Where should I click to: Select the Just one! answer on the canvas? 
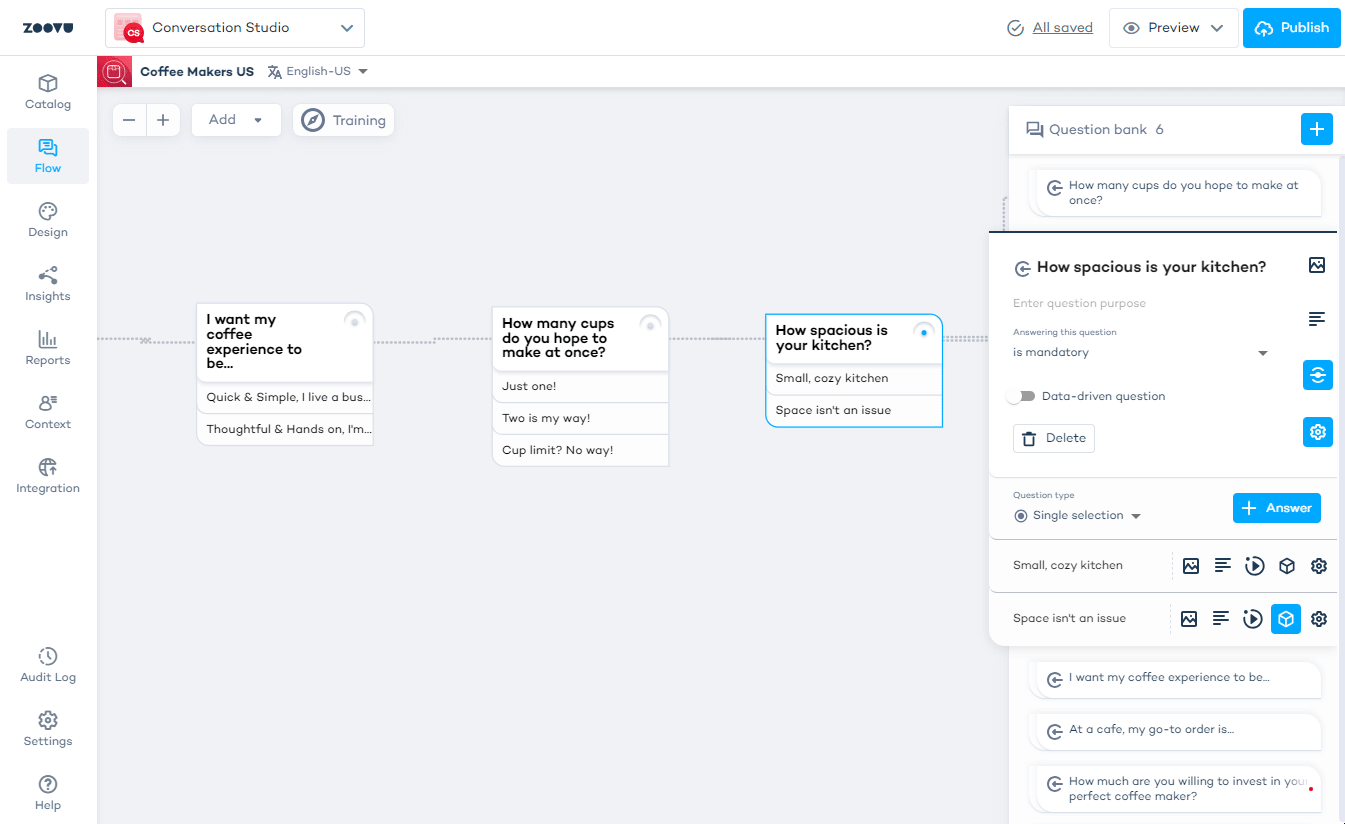tap(580, 387)
